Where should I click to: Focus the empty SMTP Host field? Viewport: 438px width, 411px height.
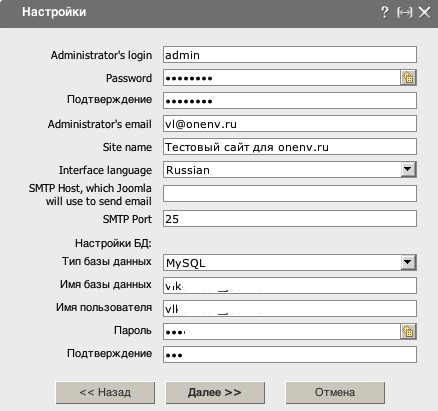click(x=290, y=194)
